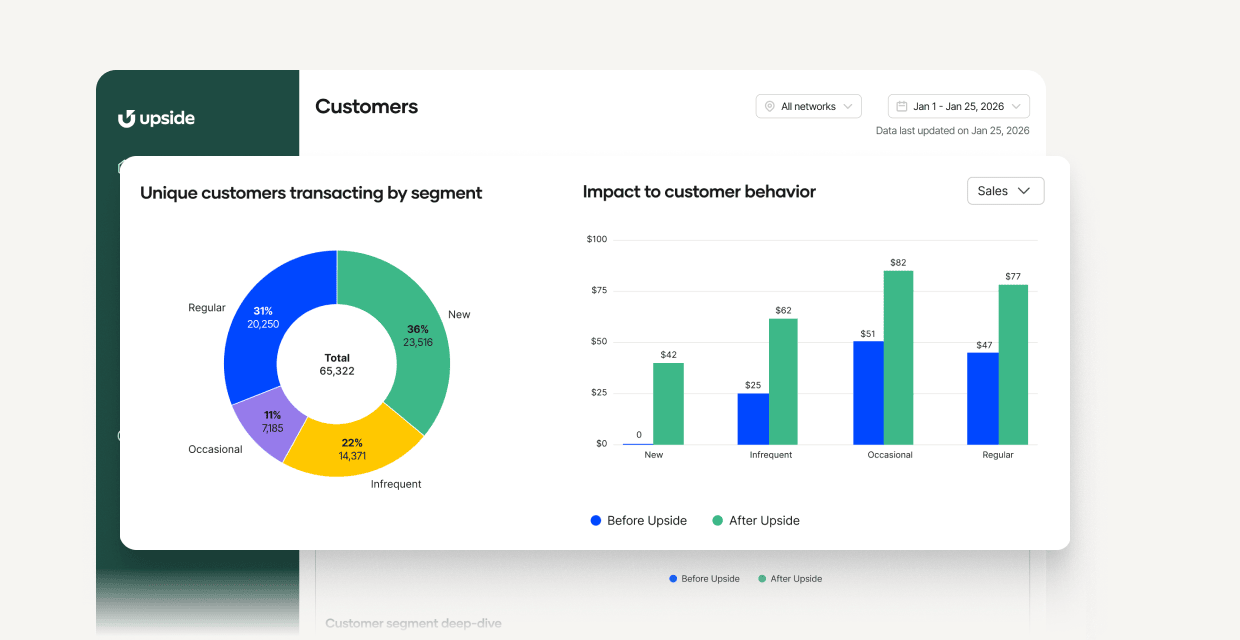Click the green After Upside legend dot
Screen dimensions: 1240x640
[x=720, y=520]
